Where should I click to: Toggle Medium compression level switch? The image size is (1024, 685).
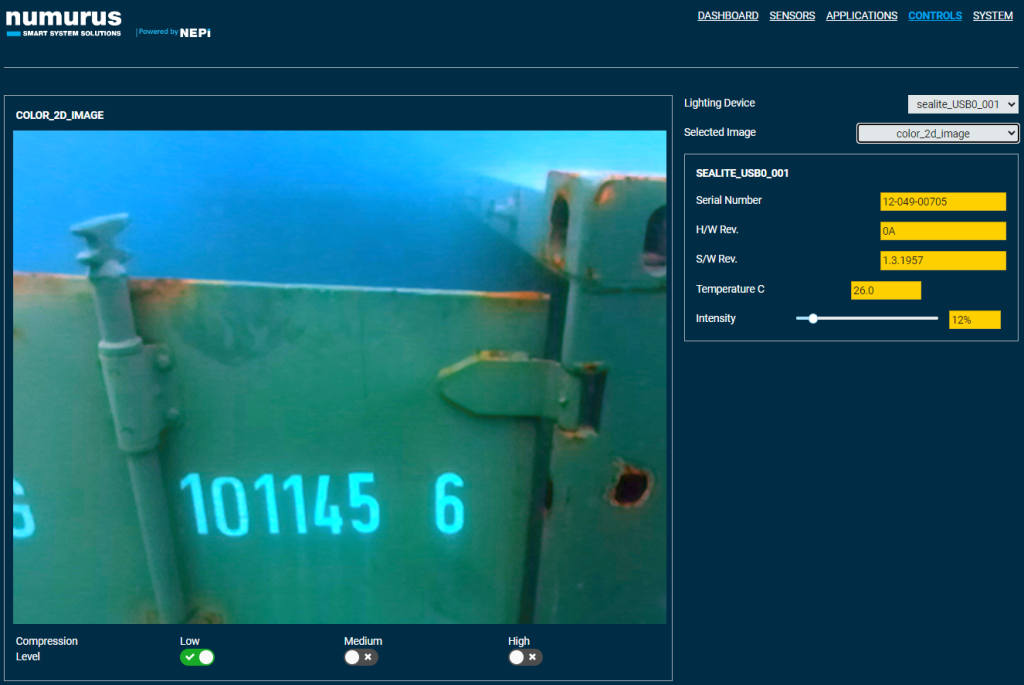click(x=360, y=657)
